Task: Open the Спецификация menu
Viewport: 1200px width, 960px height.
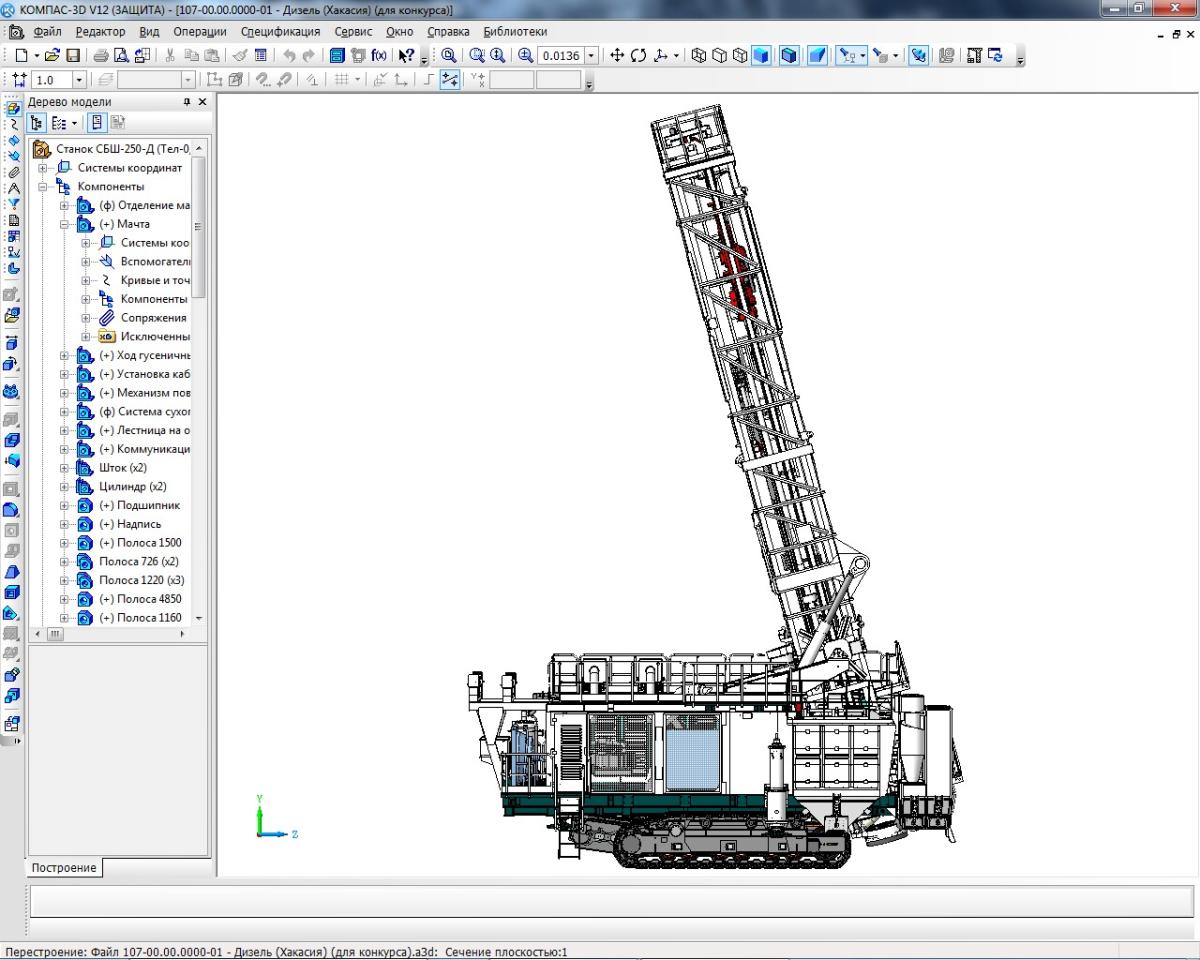Action: [x=280, y=32]
